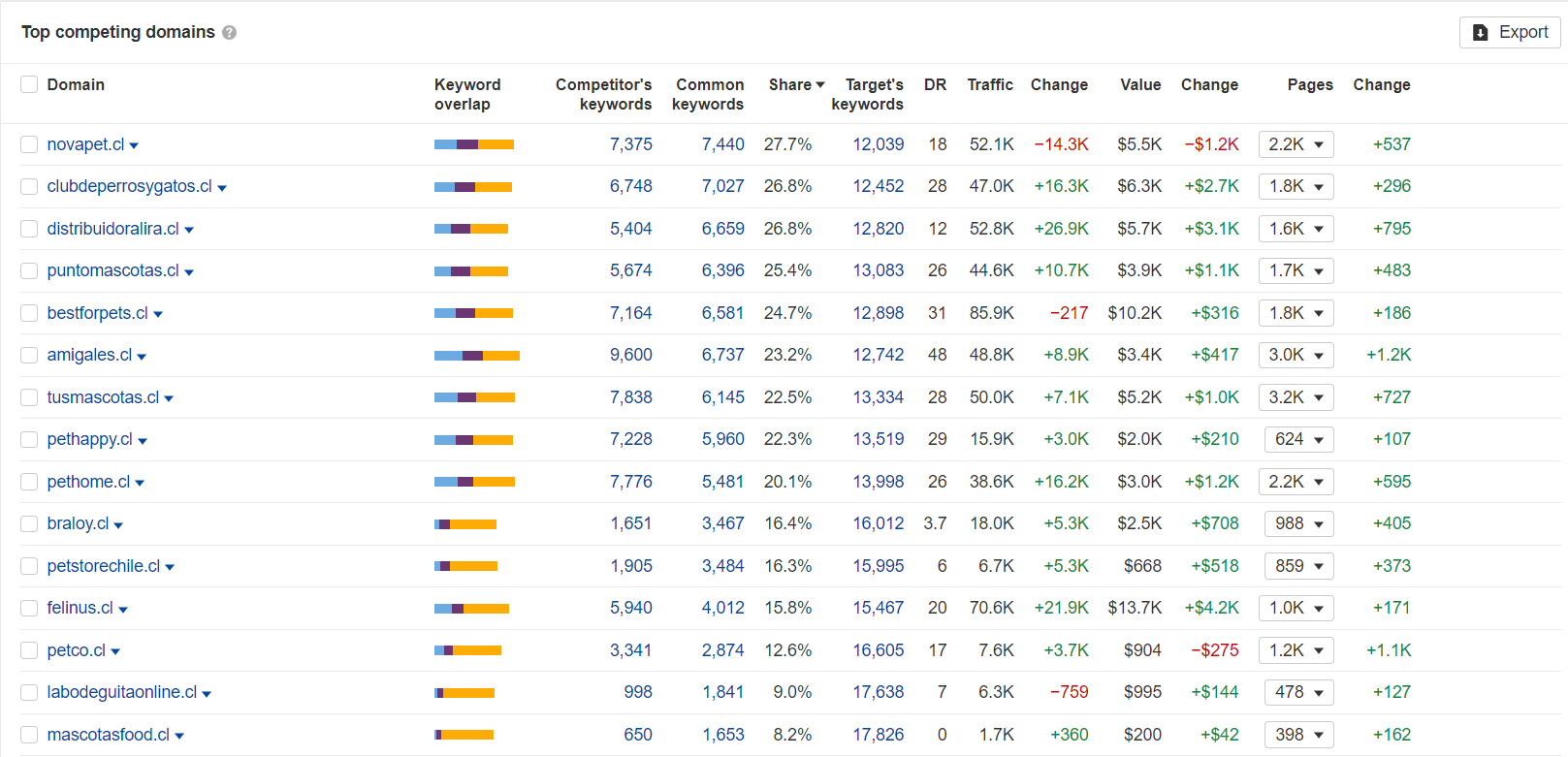Open the caret menu next to braloy.cl
Screen dimensions: 1568x757
coord(118,525)
